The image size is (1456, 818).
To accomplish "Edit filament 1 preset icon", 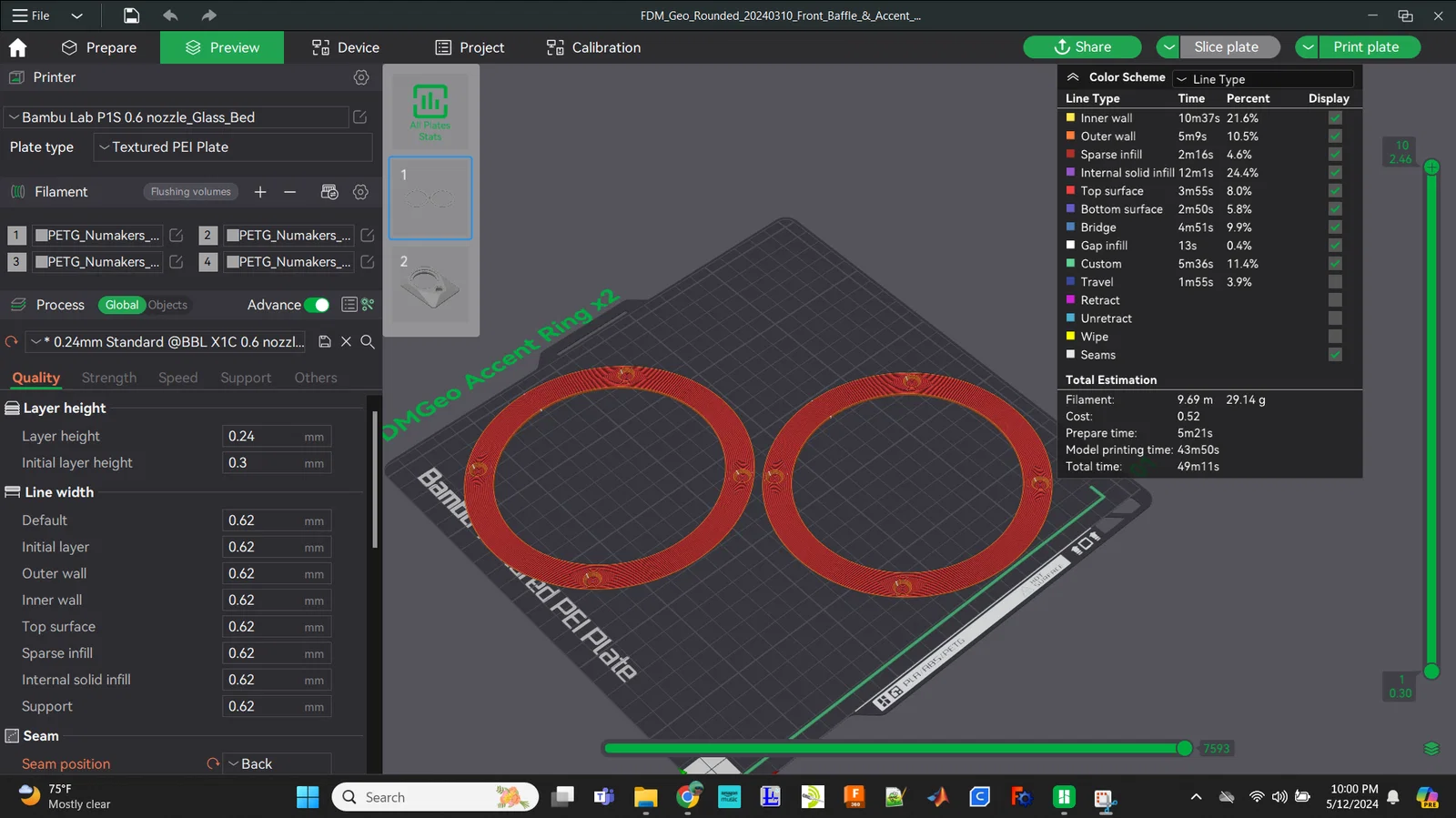I will point(177,235).
